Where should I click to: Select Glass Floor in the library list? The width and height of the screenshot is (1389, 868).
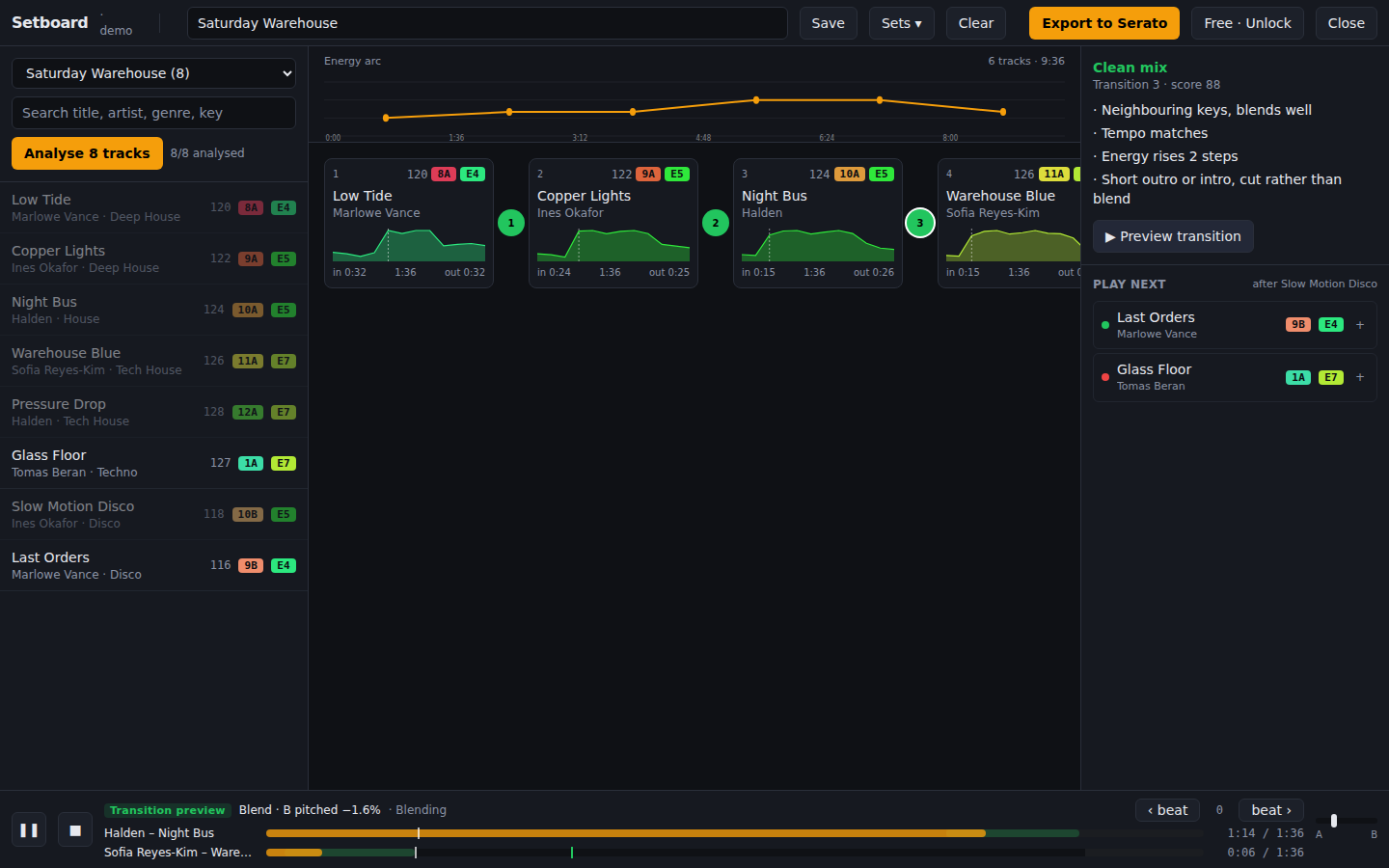(x=153, y=463)
